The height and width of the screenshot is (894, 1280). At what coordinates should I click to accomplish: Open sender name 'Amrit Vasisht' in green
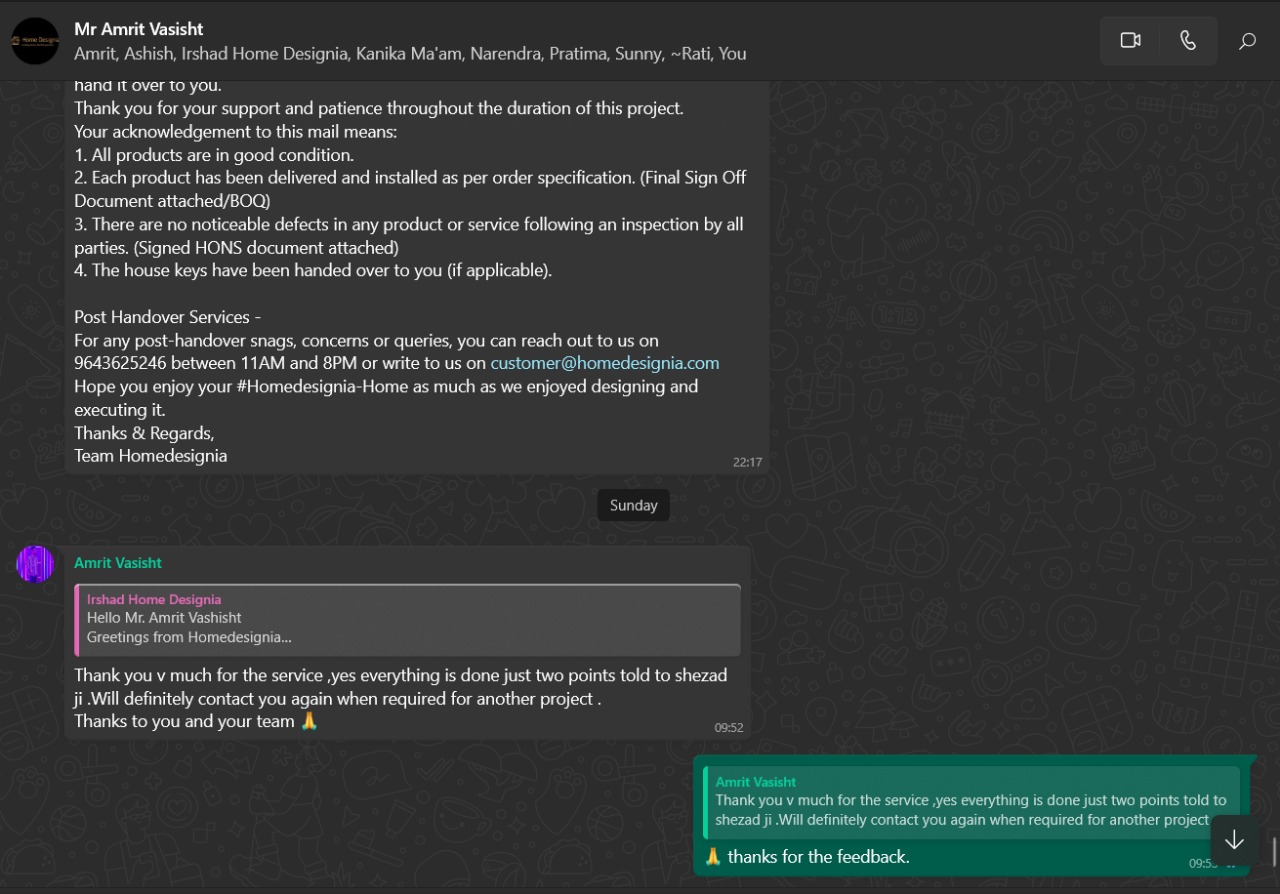(x=118, y=563)
